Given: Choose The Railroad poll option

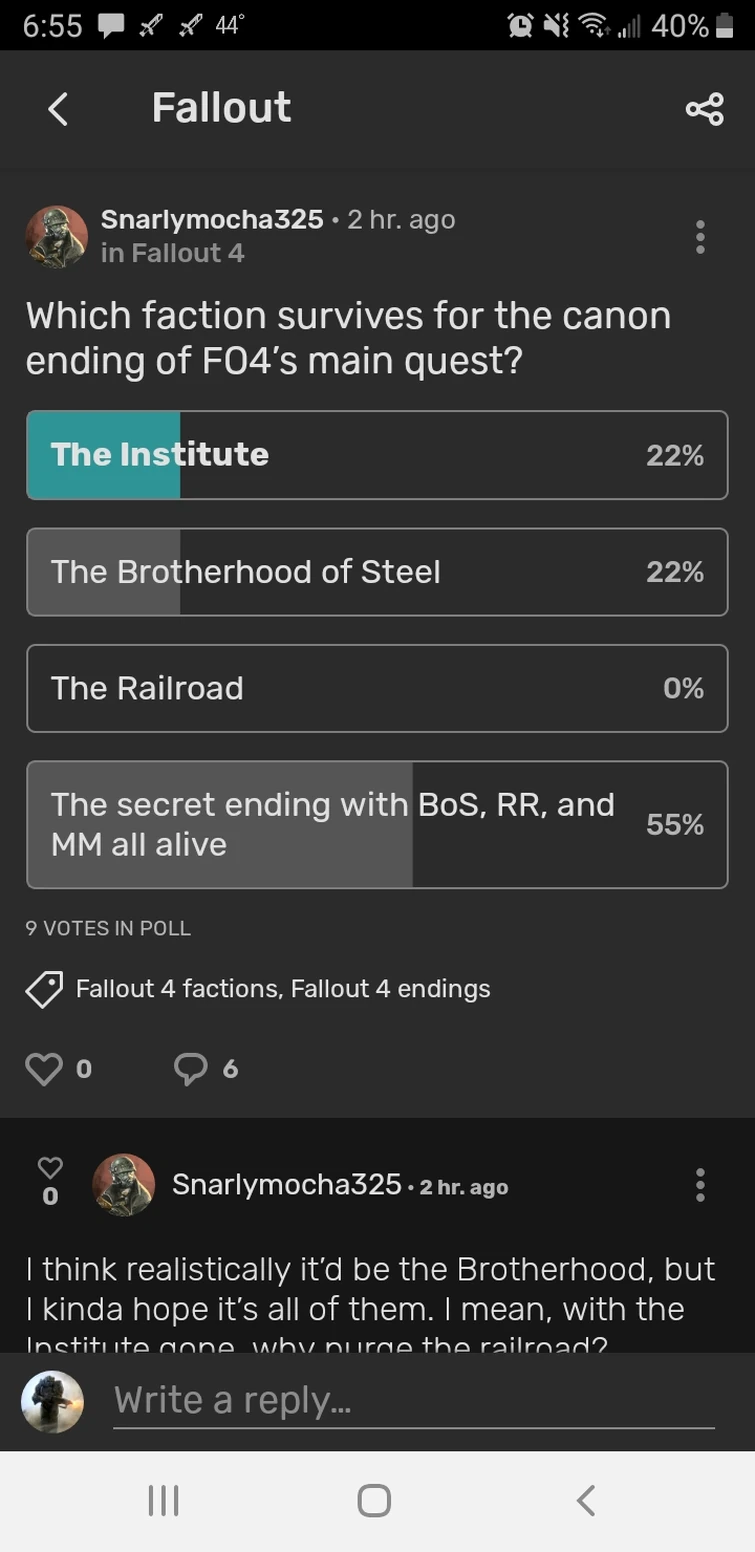Looking at the screenshot, I should [x=377, y=688].
